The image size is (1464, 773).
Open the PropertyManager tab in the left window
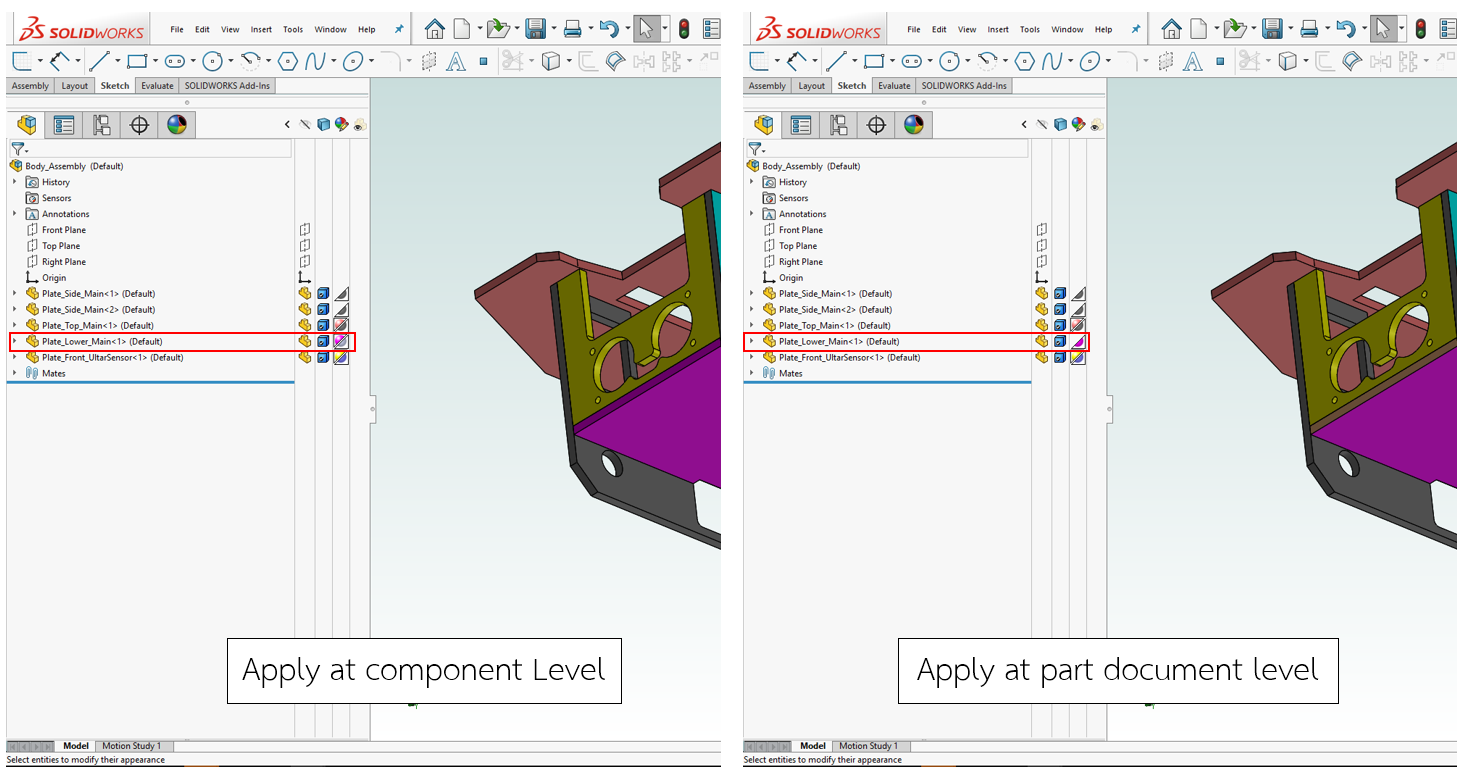pos(64,125)
